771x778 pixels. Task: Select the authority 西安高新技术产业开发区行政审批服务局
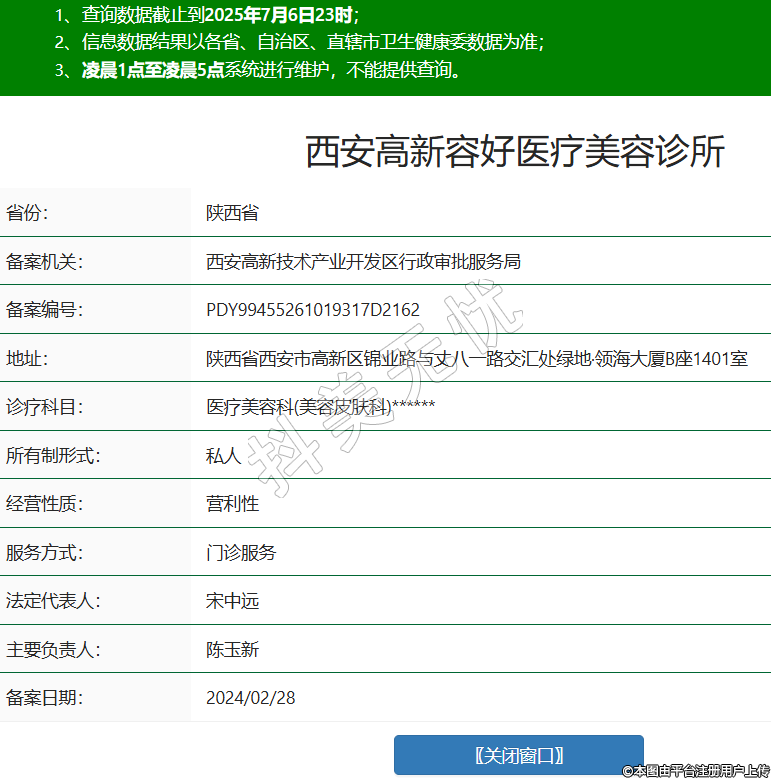[363, 262]
